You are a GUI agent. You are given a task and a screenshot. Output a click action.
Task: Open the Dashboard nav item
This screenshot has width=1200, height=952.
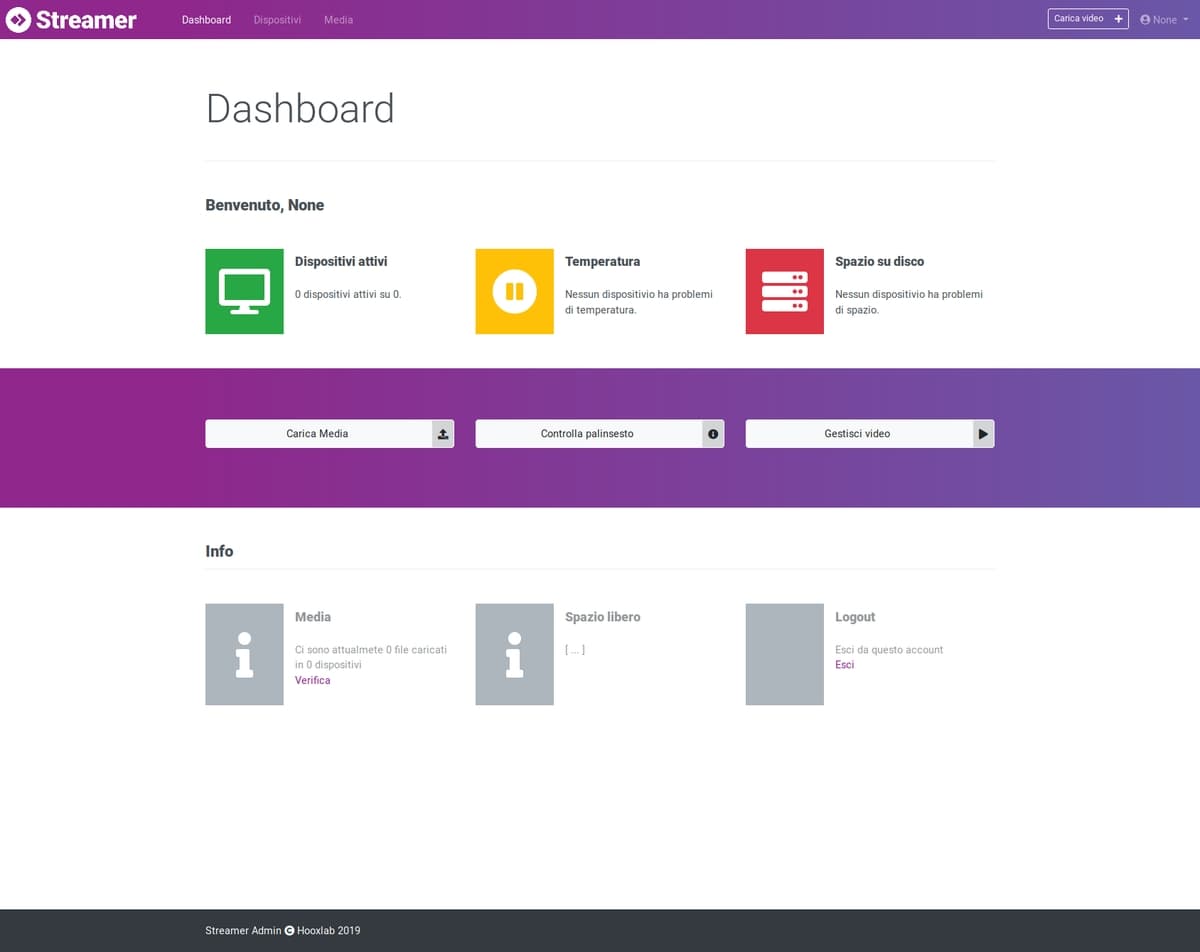click(x=206, y=20)
